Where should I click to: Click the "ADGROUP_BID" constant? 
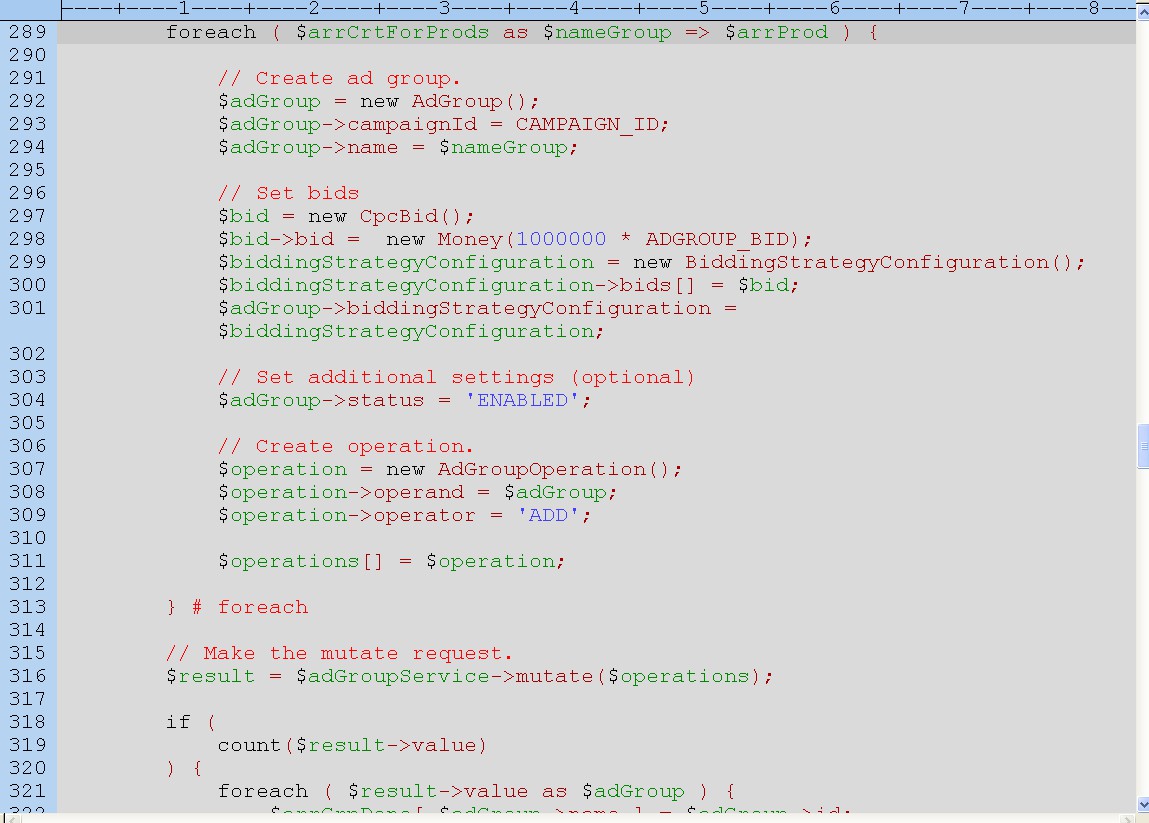pyautogui.click(x=717, y=240)
